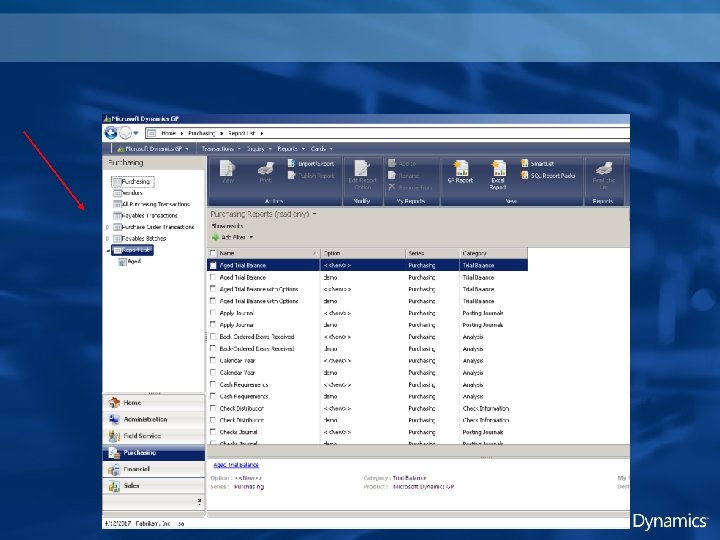Click the green Add Filter button
This screenshot has width=720, height=540.
point(232,237)
